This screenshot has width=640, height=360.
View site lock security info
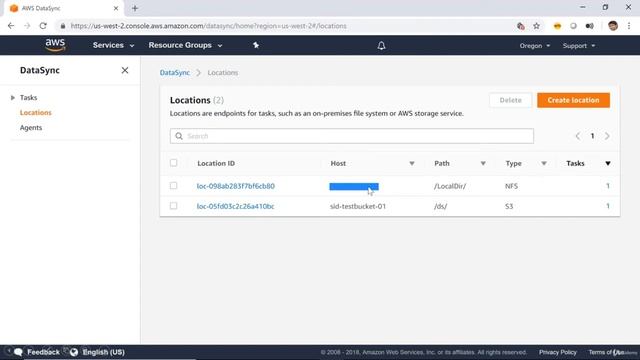pos(62,26)
